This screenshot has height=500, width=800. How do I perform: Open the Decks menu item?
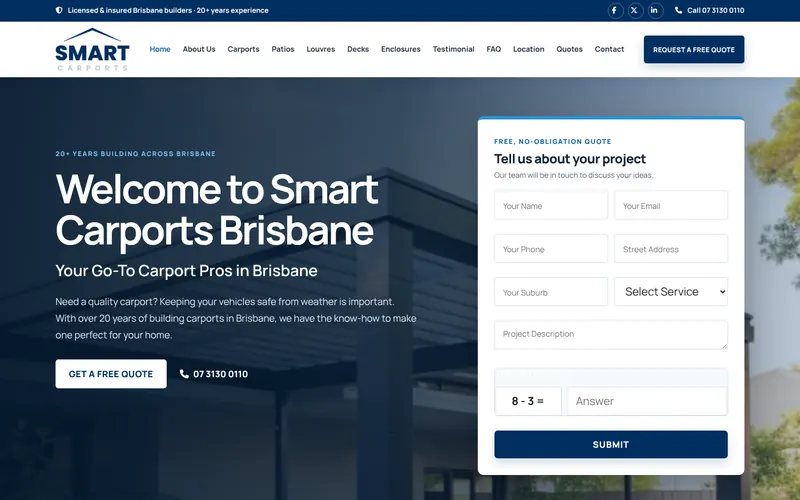[x=358, y=49]
